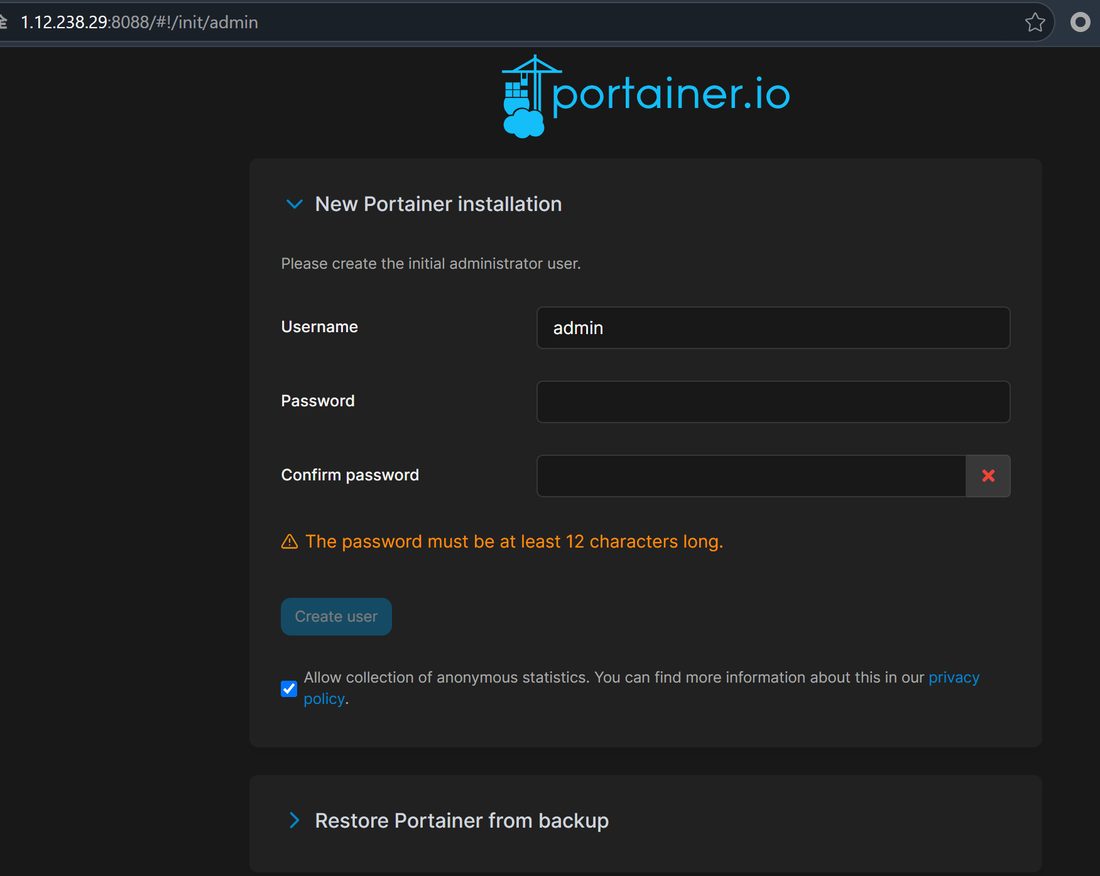The image size is (1100, 876).
Task: Click the Confirm password input field
Action: [x=751, y=476]
